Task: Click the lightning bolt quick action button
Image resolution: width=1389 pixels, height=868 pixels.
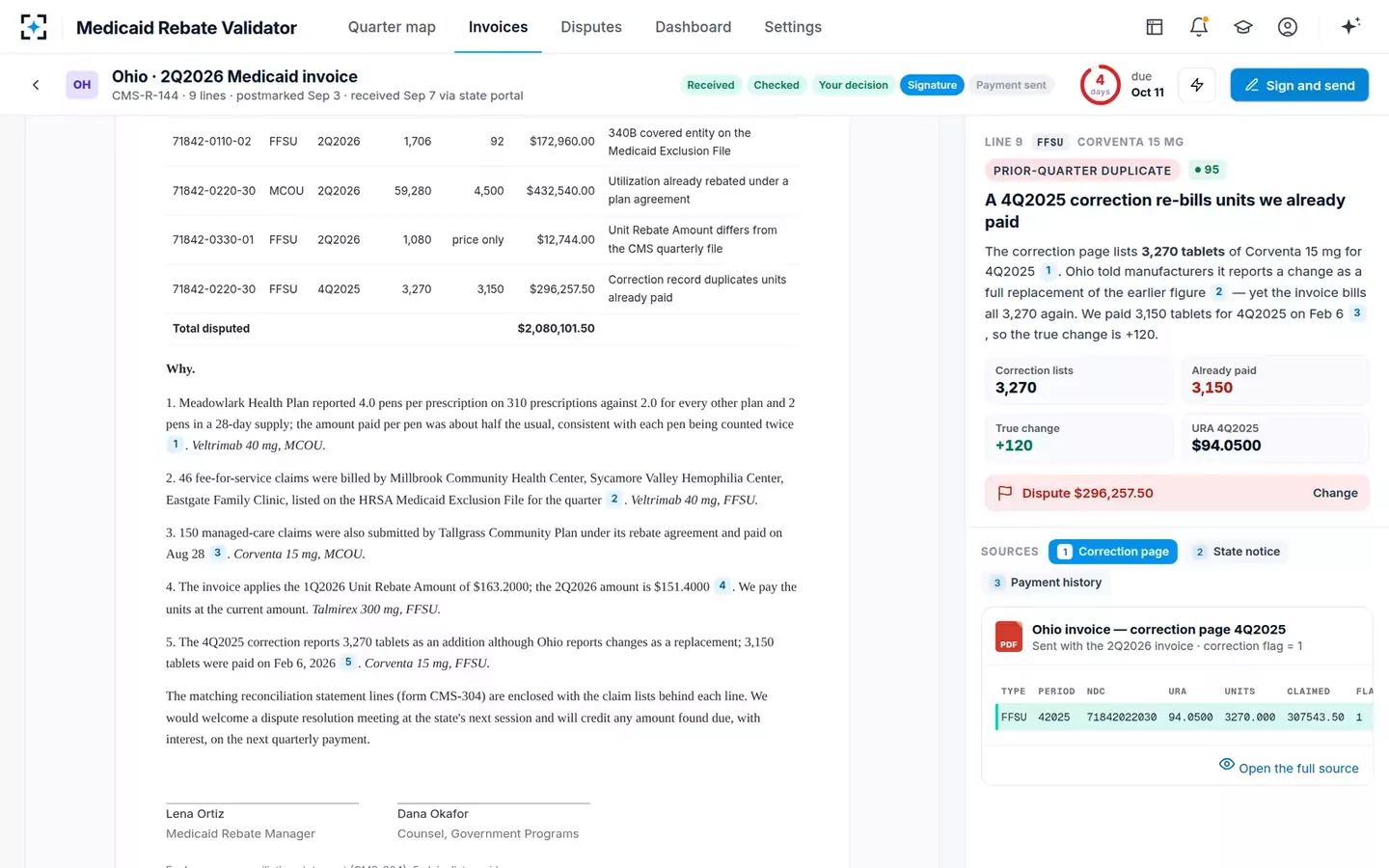Action: 1197,85
